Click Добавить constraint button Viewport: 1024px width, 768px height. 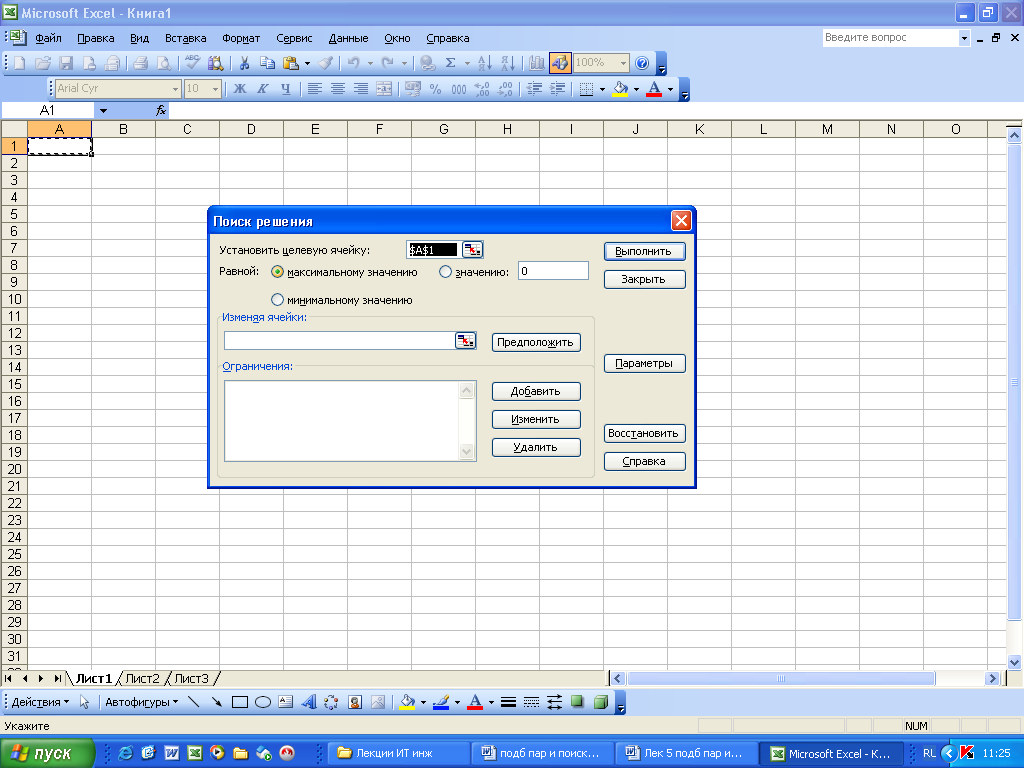coord(536,391)
